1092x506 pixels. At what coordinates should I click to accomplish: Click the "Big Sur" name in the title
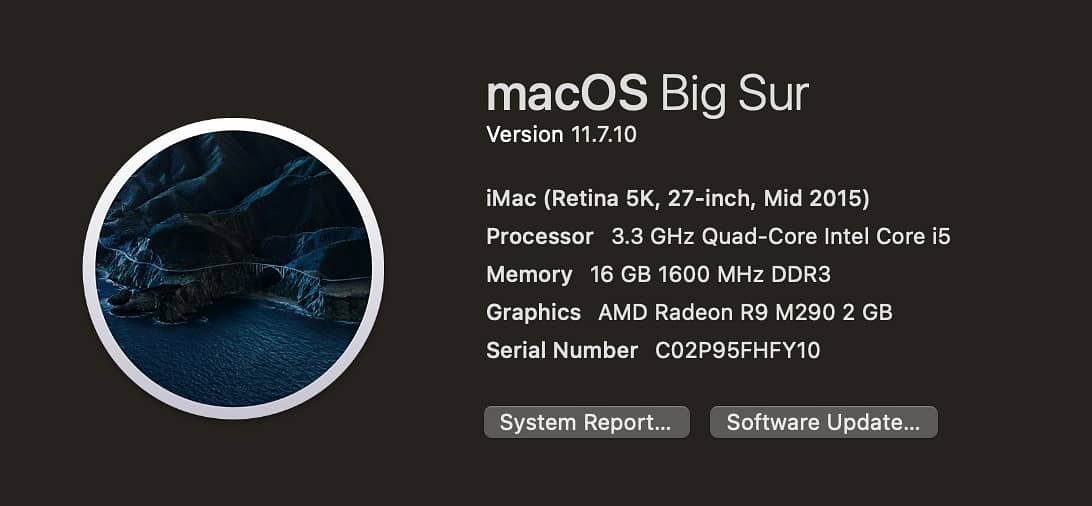pyautogui.click(x=734, y=94)
